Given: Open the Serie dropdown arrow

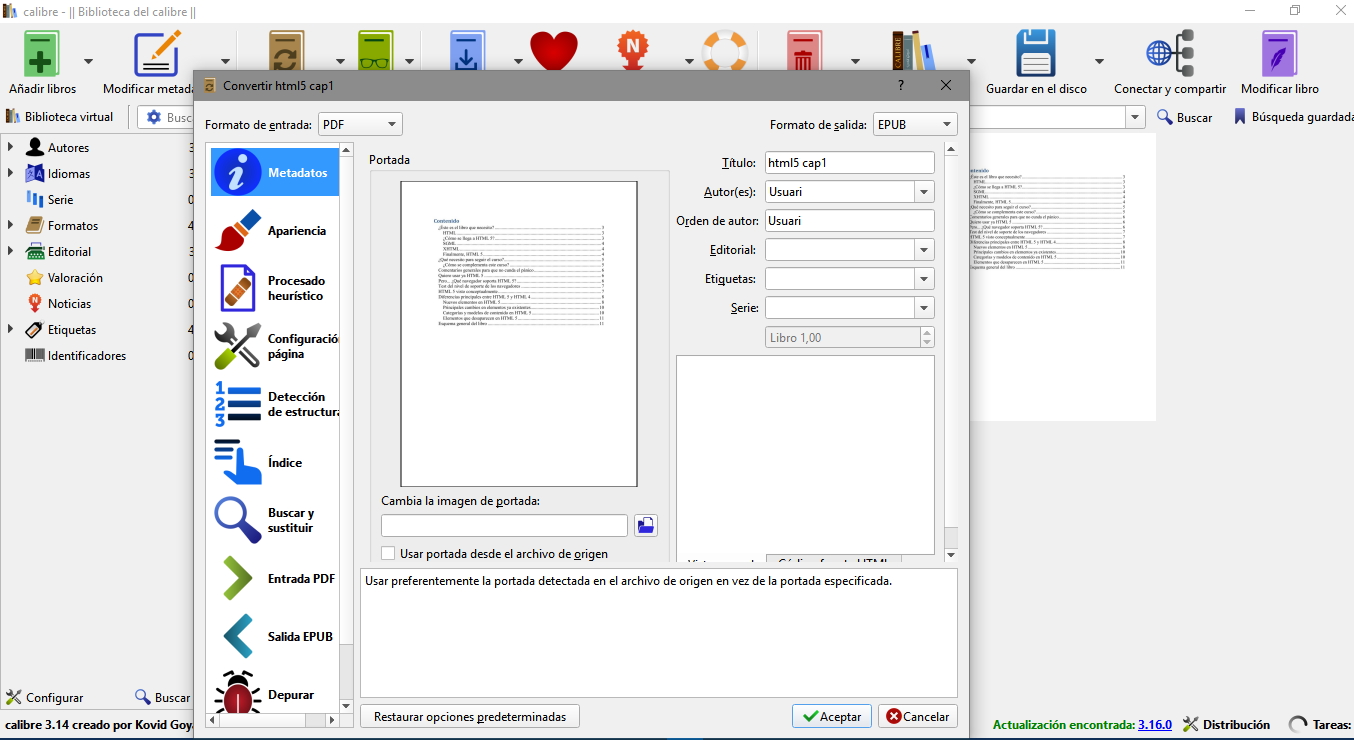Looking at the screenshot, I should 924,308.
